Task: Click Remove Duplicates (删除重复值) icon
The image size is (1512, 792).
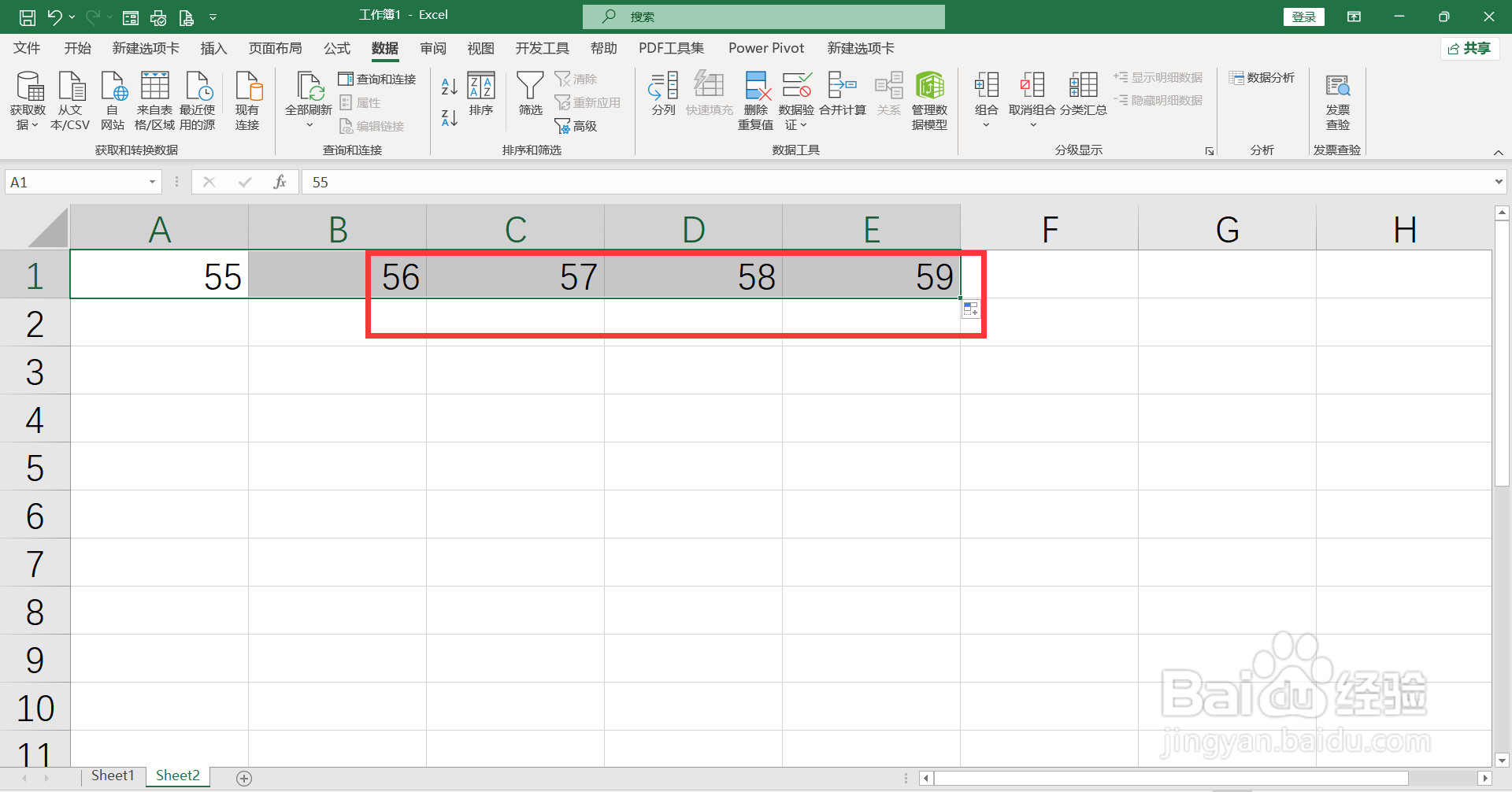Action: (756, 100)
